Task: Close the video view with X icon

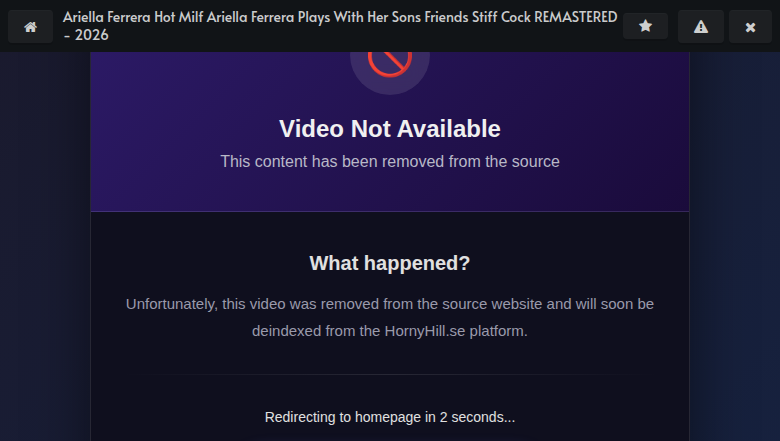Action: tap(750, 26)
